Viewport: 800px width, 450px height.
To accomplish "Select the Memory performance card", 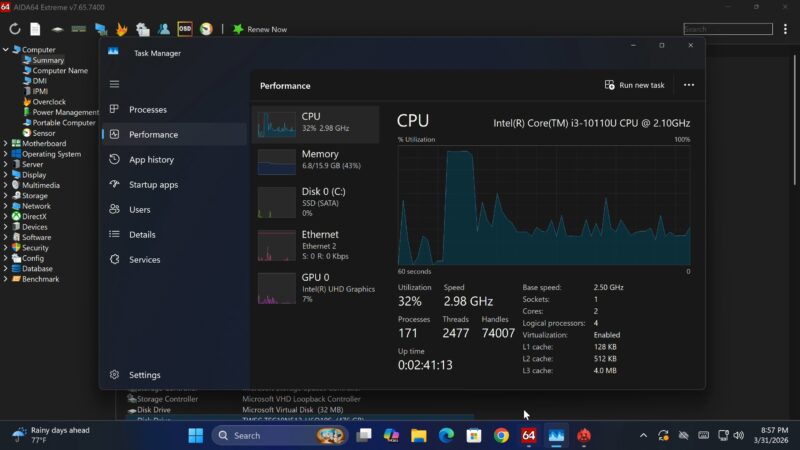I will [316, 161].
